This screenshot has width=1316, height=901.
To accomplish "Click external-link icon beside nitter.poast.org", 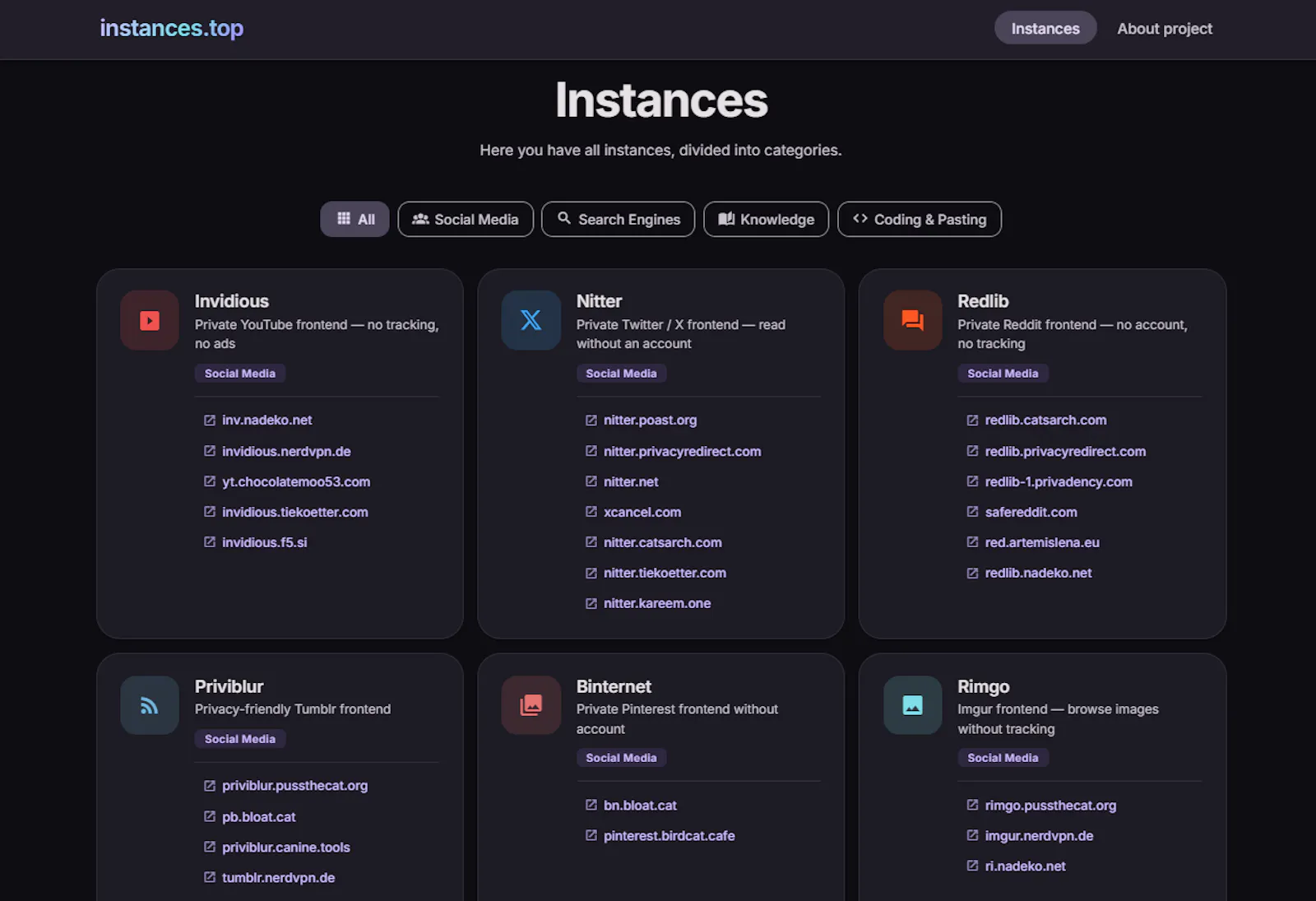I will [x=591, y=420].
